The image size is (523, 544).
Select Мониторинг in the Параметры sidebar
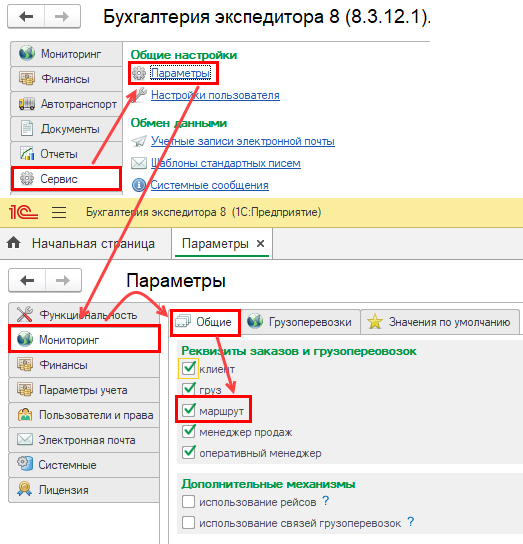(x=84, y=340)
